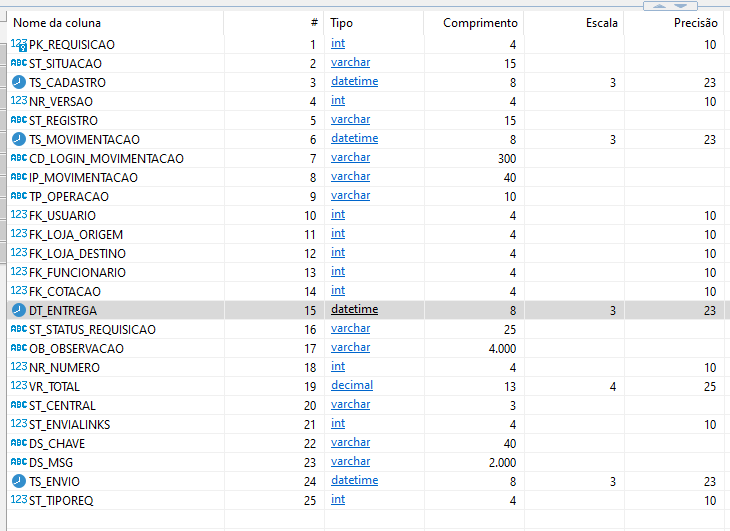This screenshot has height=531, width=730.
Task: Select the ST_STATUS_REQUISICAO column name
Action: [x=92, y=329]
